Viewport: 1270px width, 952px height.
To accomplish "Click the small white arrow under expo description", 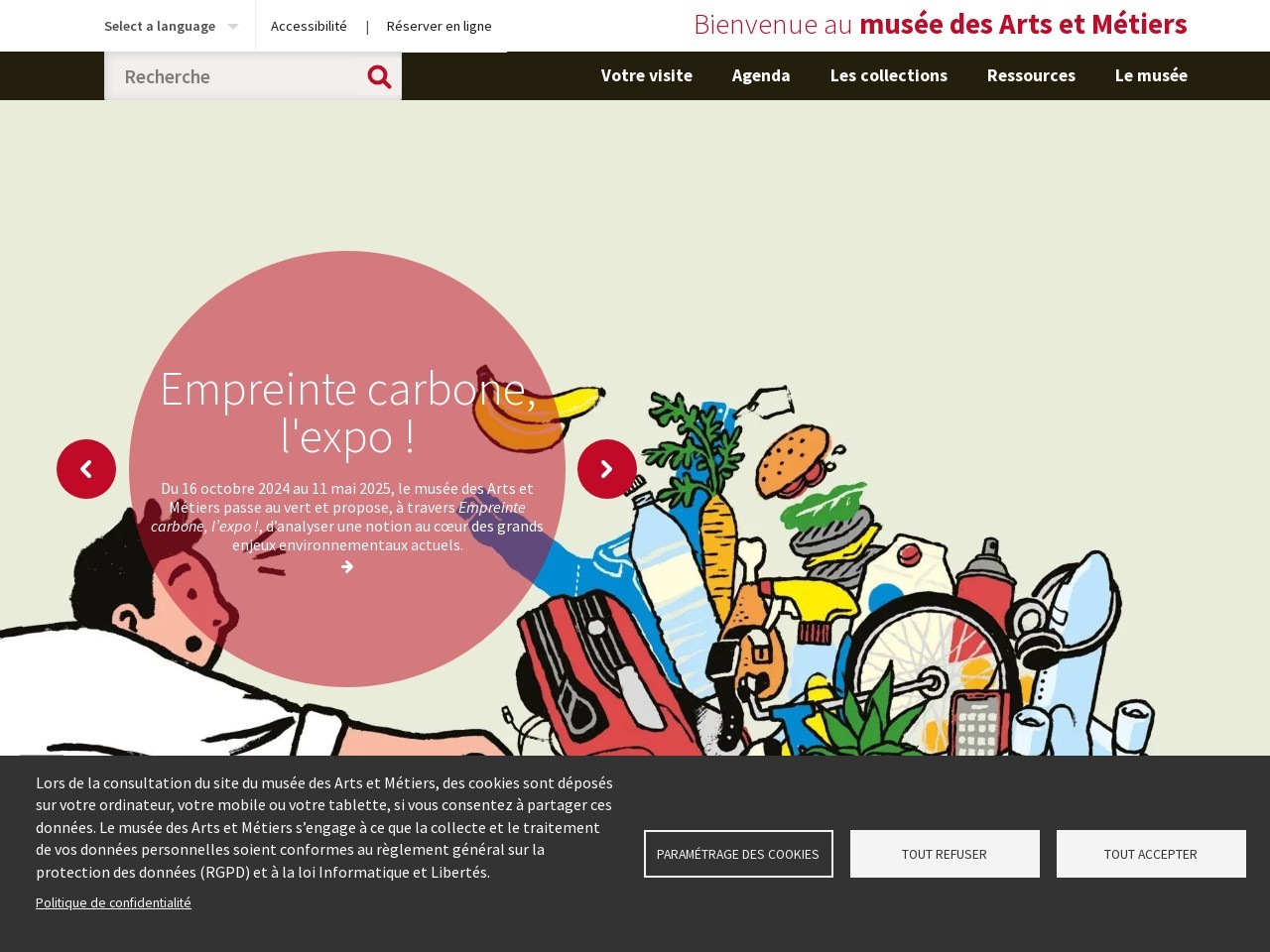I will tap(347, 567).
